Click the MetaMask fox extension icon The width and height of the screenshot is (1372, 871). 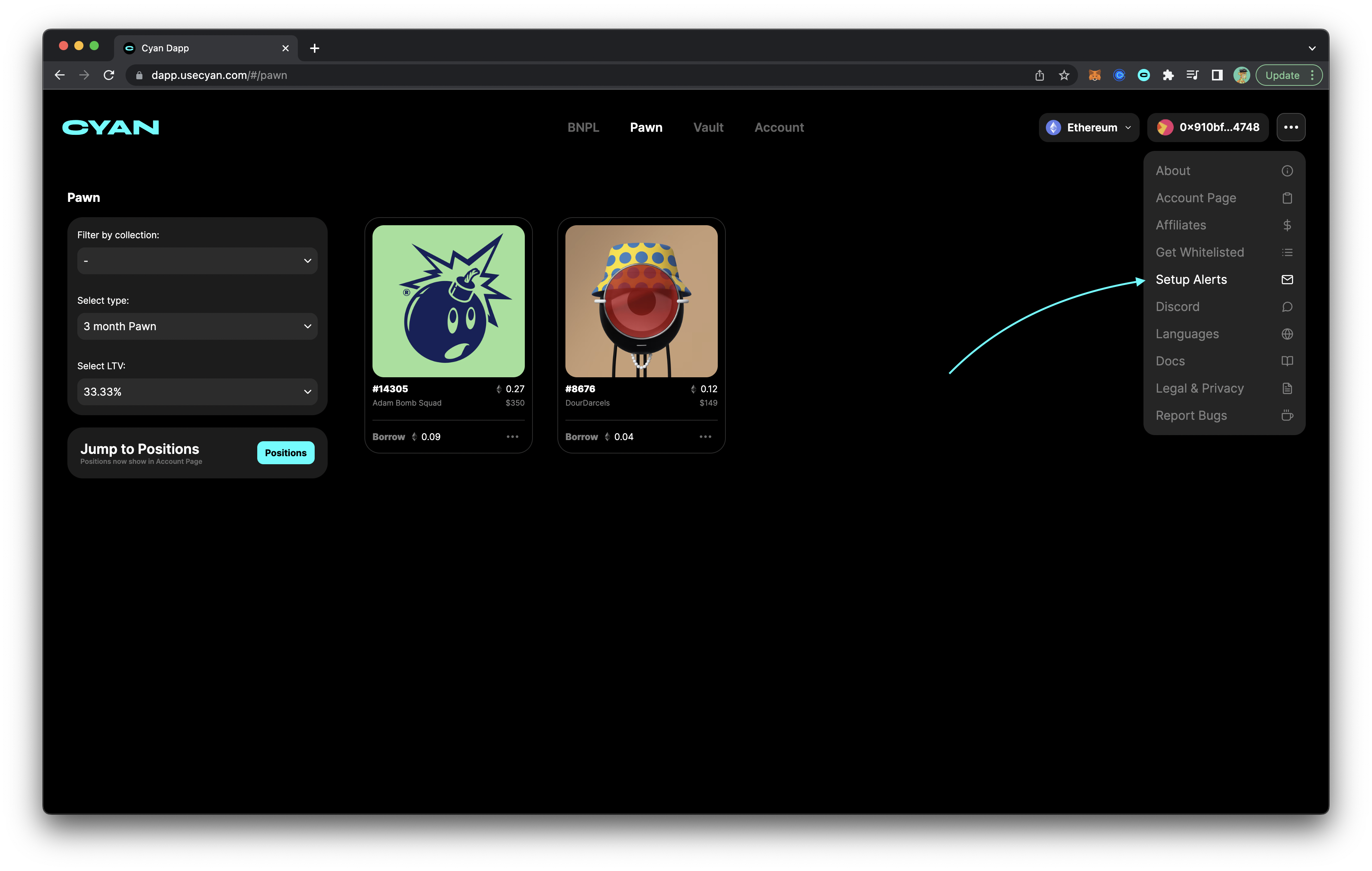point(1094,75)
